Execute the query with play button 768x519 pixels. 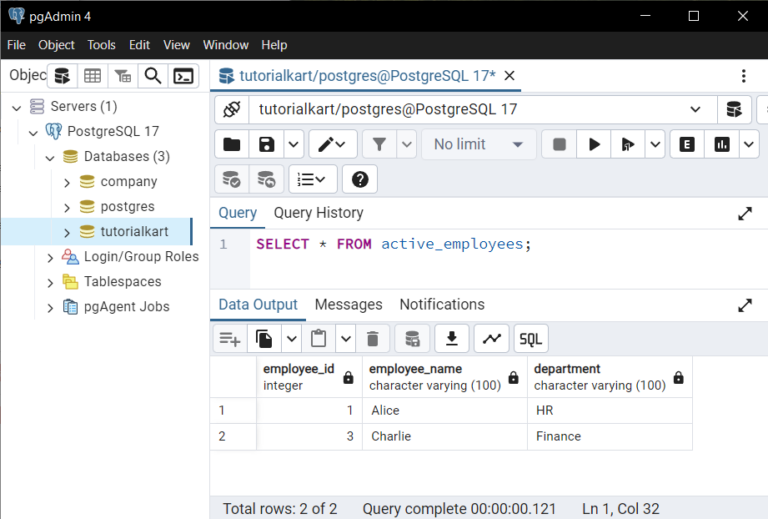click(x=594, y=144)
